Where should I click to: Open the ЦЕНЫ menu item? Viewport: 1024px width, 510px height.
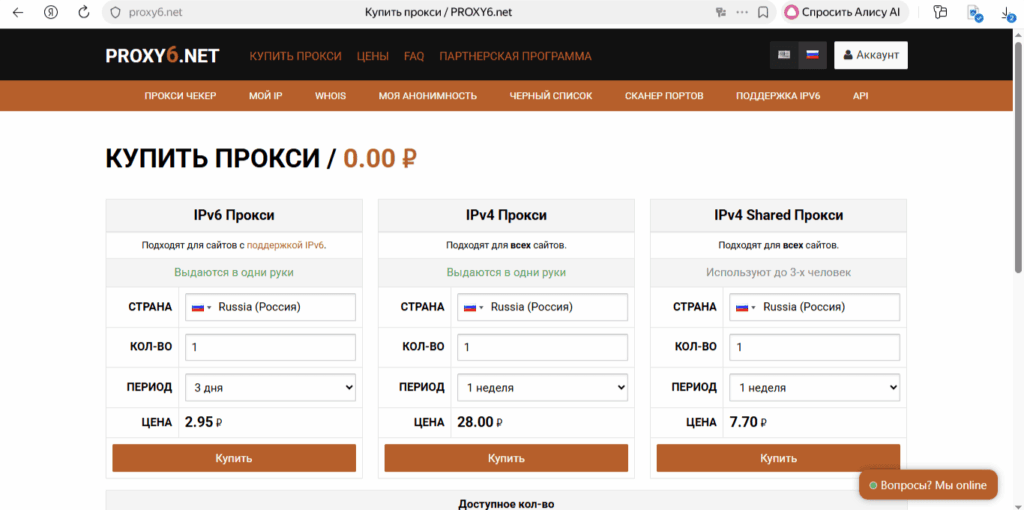[373, 56]
